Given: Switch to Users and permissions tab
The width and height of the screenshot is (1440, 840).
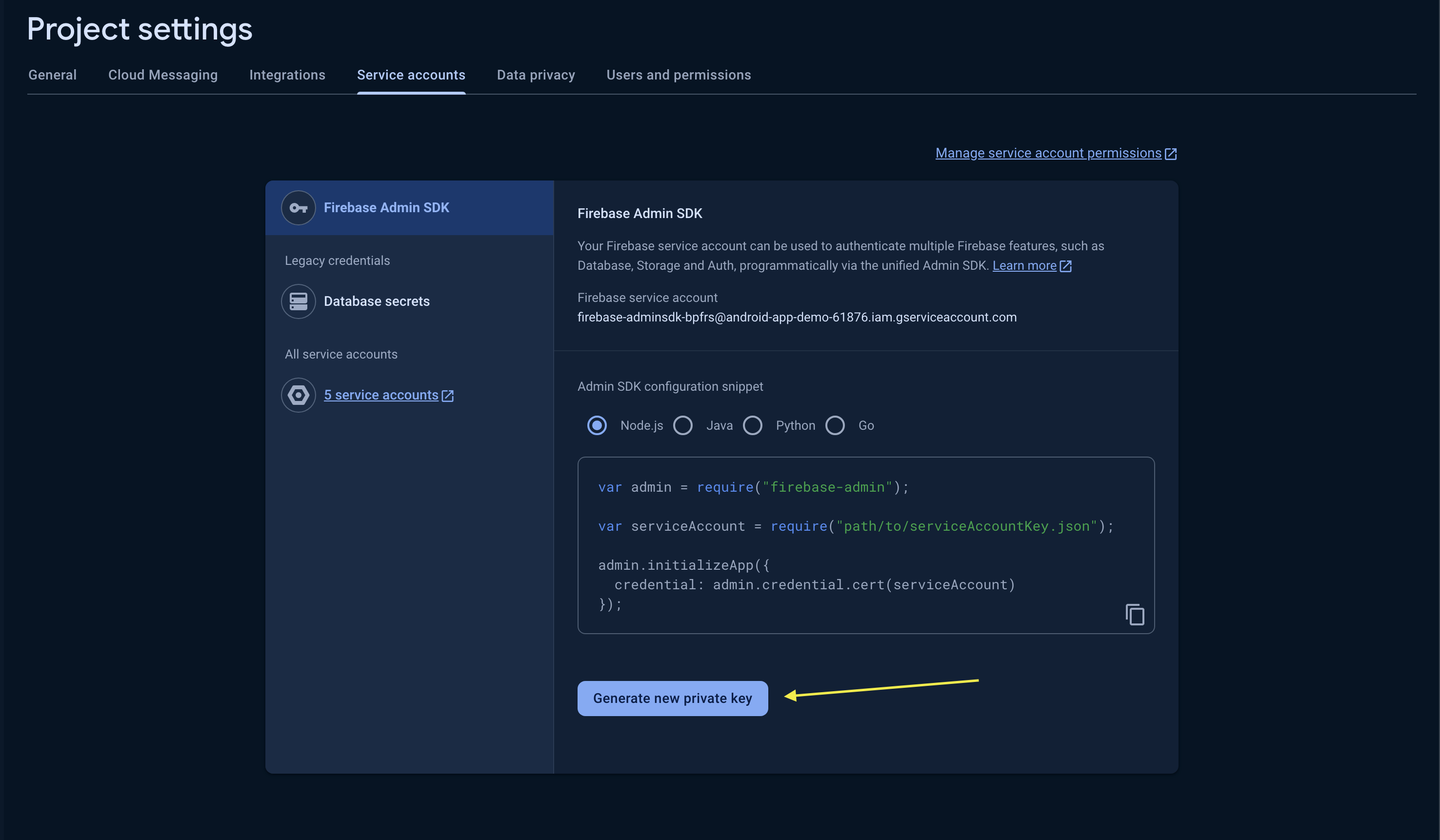Looking at the screenshot, I should pos(679,75).
